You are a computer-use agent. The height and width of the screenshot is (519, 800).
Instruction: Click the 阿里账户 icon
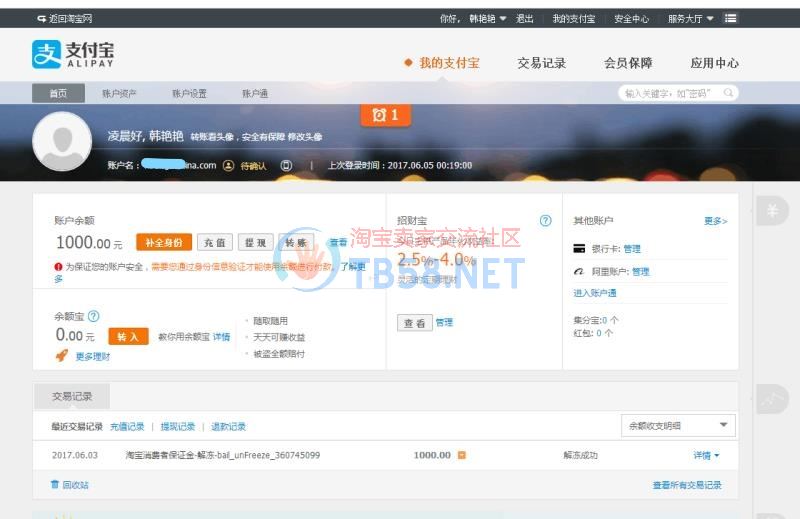pyautogui.click(x=579, y=271)
